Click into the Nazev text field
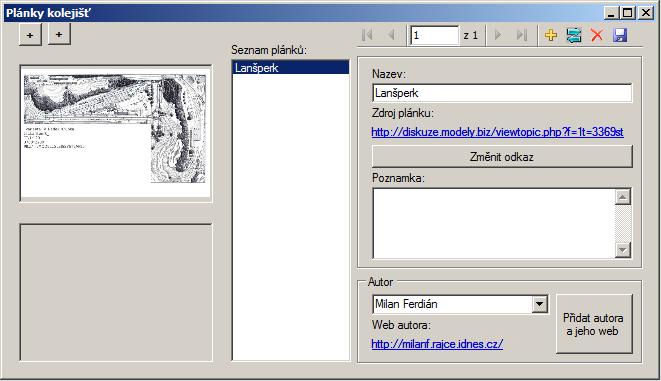The height and width of the screenshot is (381, 661). point(502,93)
